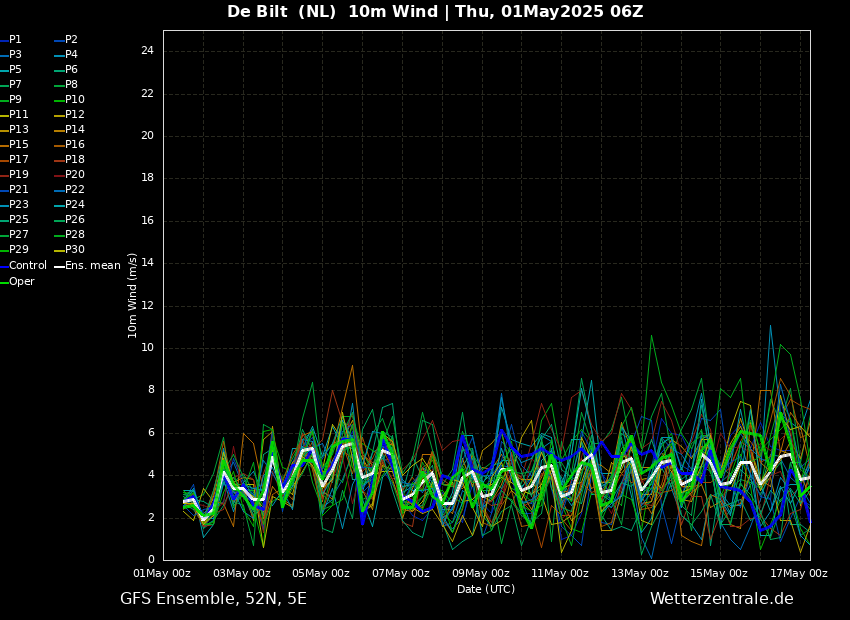Click the P10 legend label
Screen dimensions: 850x620
click(75, 100)
